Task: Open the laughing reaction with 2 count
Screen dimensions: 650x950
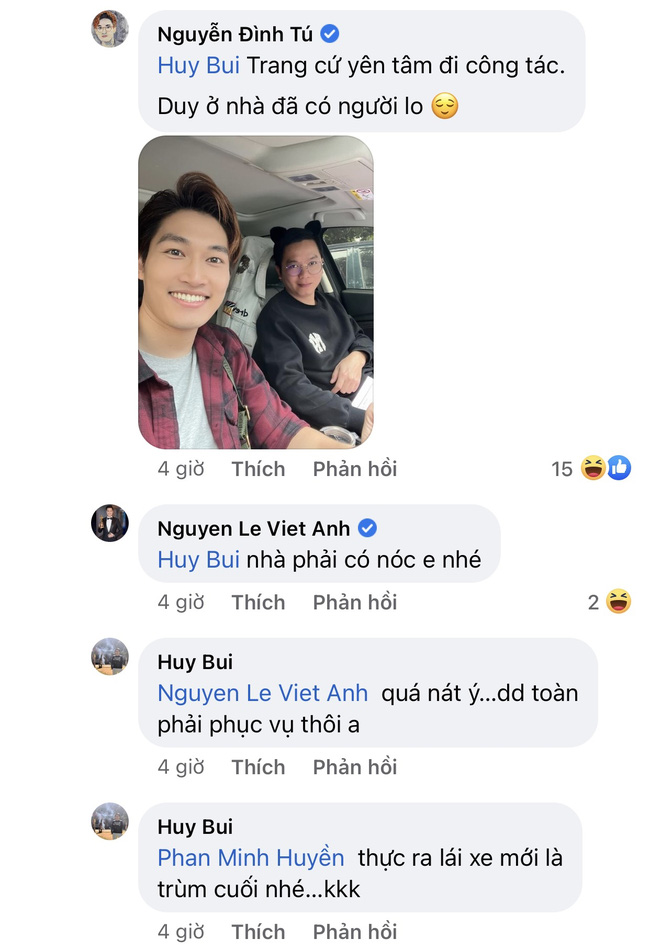Action: [618, 602]
